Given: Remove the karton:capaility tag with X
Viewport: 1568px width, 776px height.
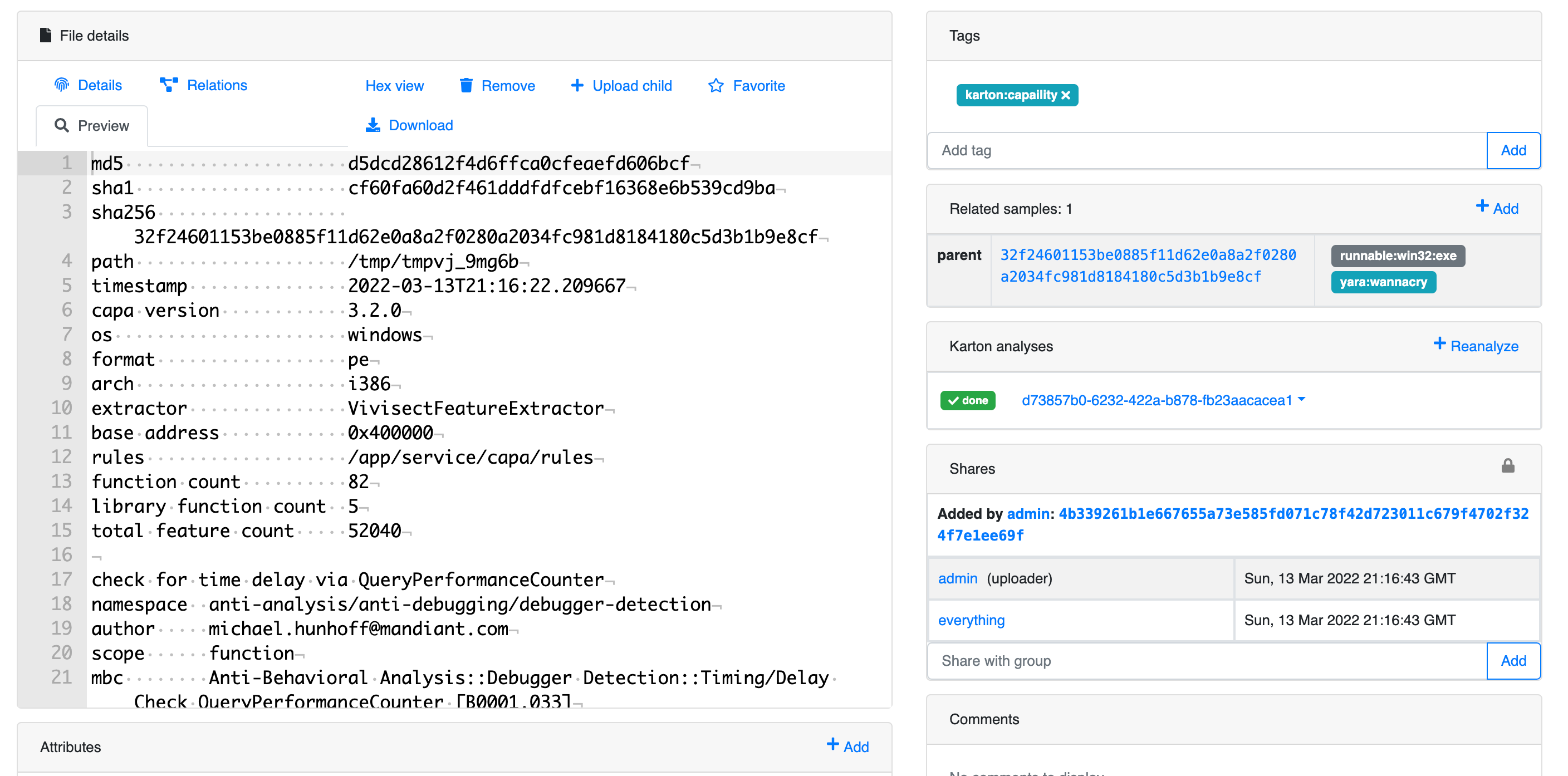Looking at the screenshot, I should click(1065, 96).
